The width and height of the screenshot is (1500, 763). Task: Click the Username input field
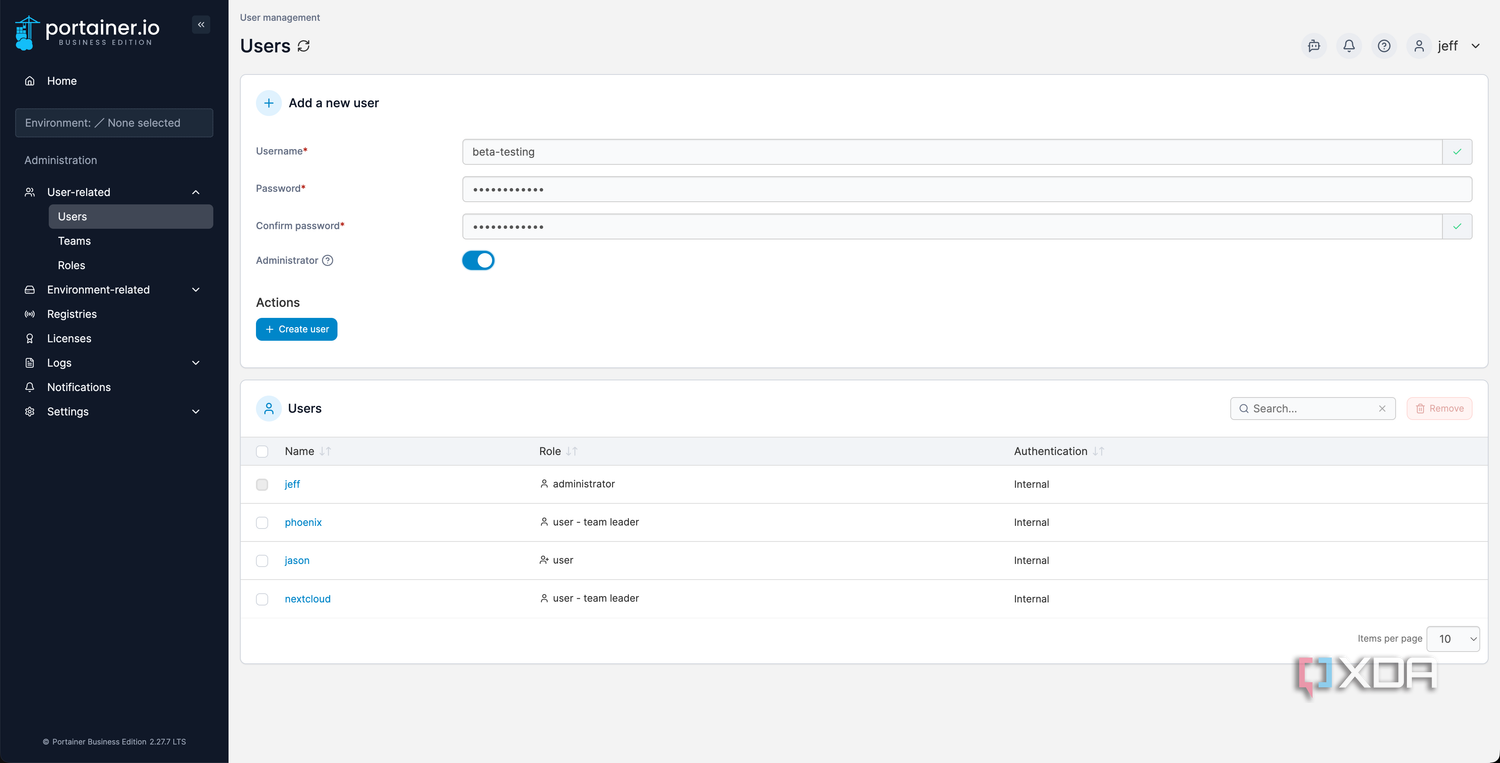click(x=952, y=152)
